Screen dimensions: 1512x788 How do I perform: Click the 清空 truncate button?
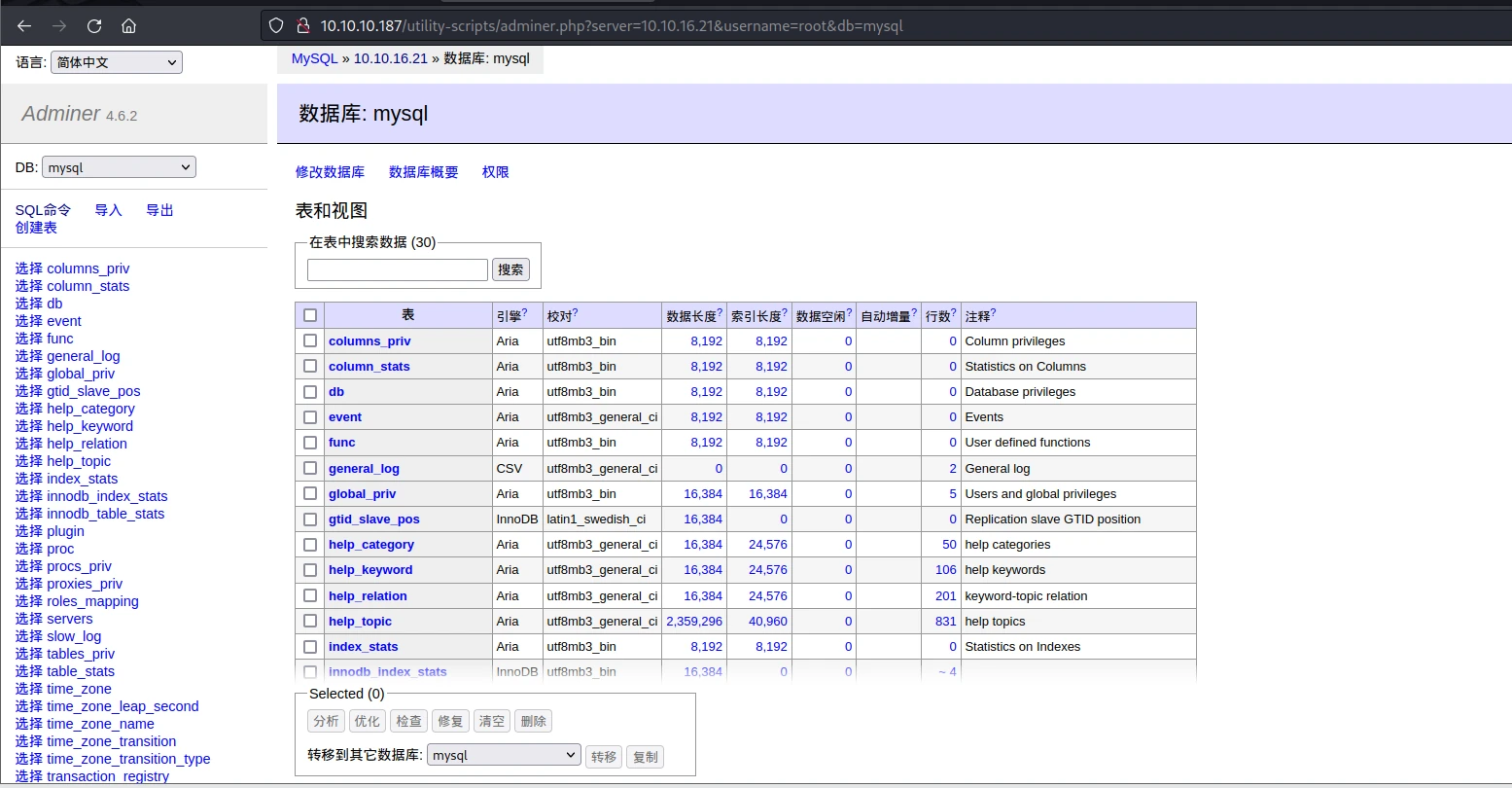[492, 721]
